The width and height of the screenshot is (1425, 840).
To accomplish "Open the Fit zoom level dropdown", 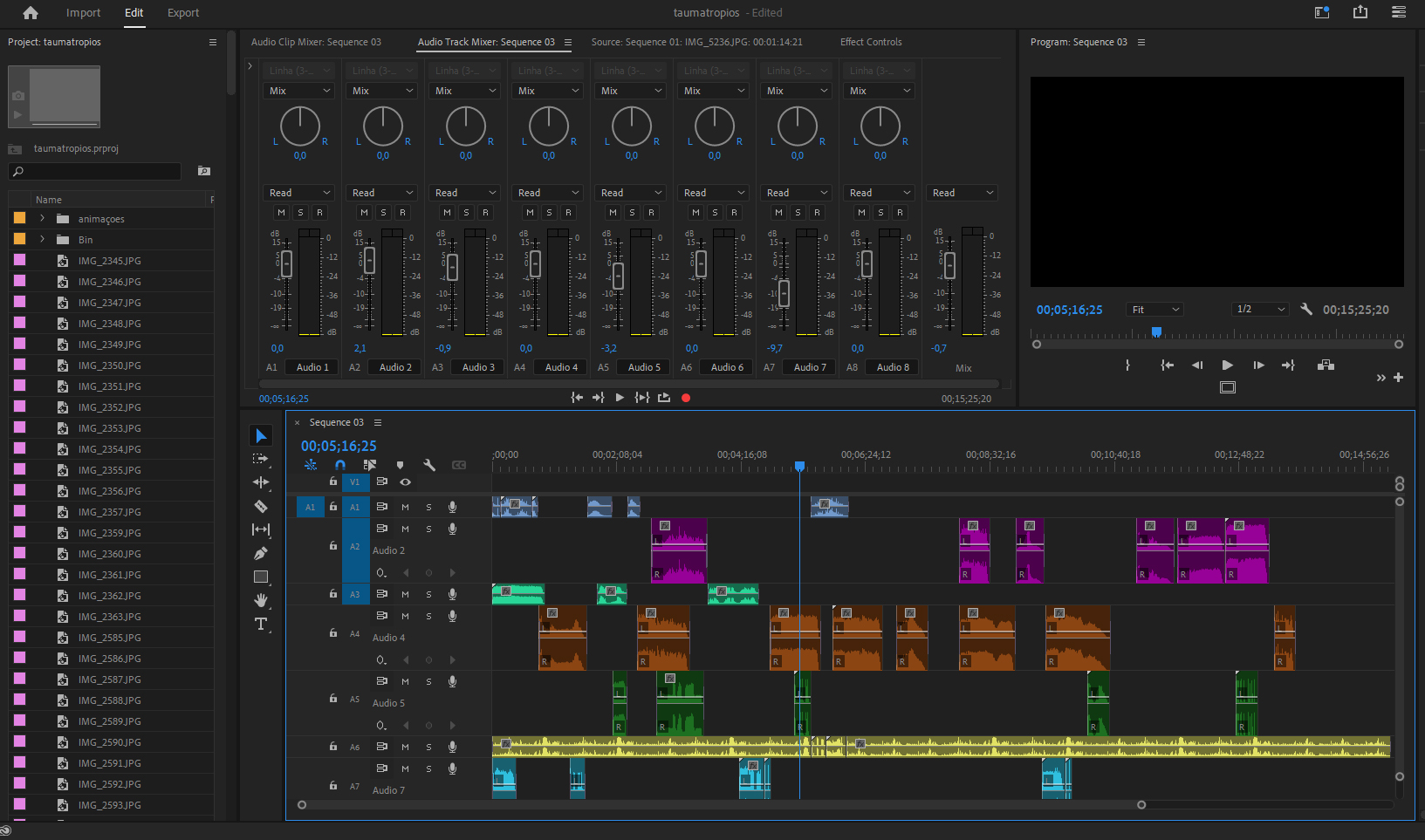I will [x=1155, y=310].
